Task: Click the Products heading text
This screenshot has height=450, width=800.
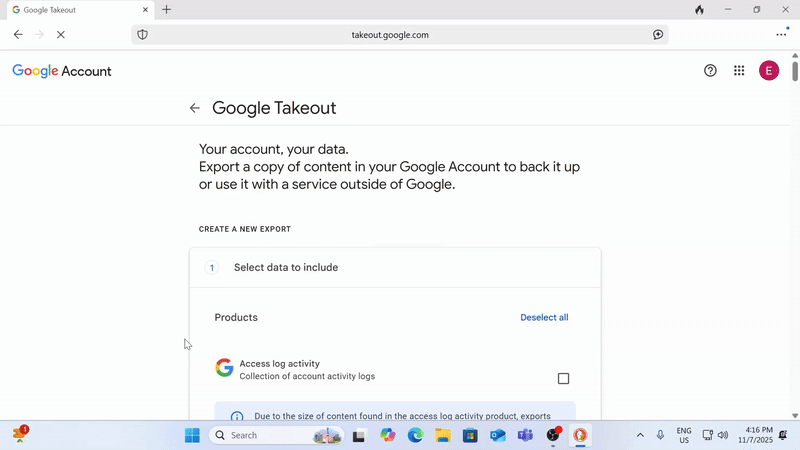Action: pyautogui.click(x=236, y=317)
